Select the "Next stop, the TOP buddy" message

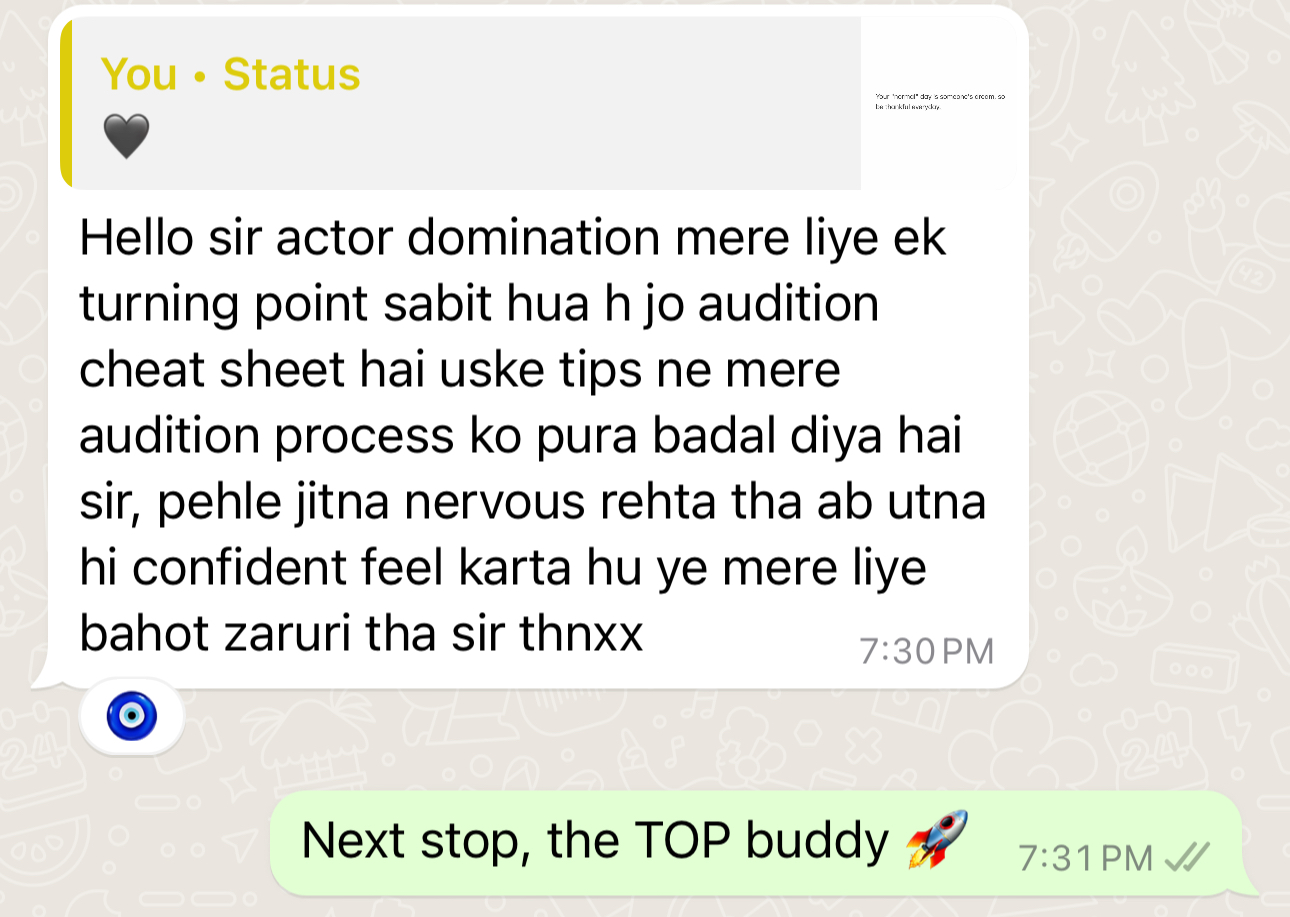pyautogui.click(x=595, y=841)
